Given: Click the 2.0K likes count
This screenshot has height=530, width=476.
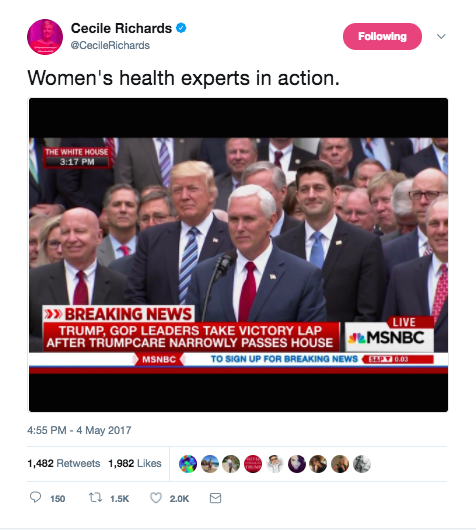Looking at the screenshot, I should click(179, 499).
